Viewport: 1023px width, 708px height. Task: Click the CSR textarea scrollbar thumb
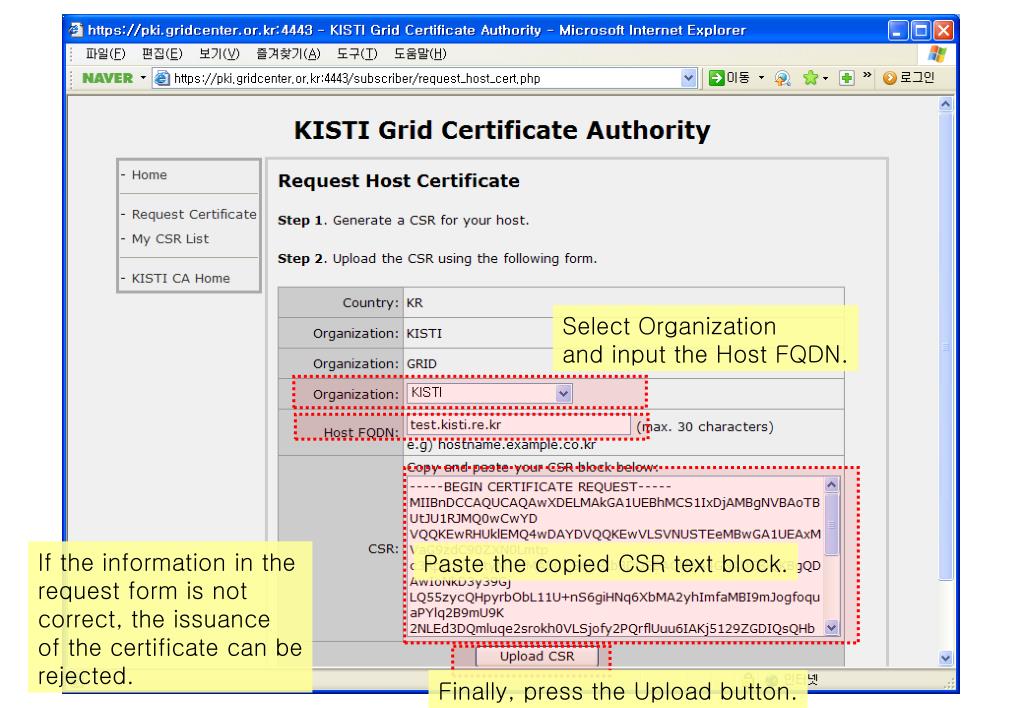[x=831, y=524]
